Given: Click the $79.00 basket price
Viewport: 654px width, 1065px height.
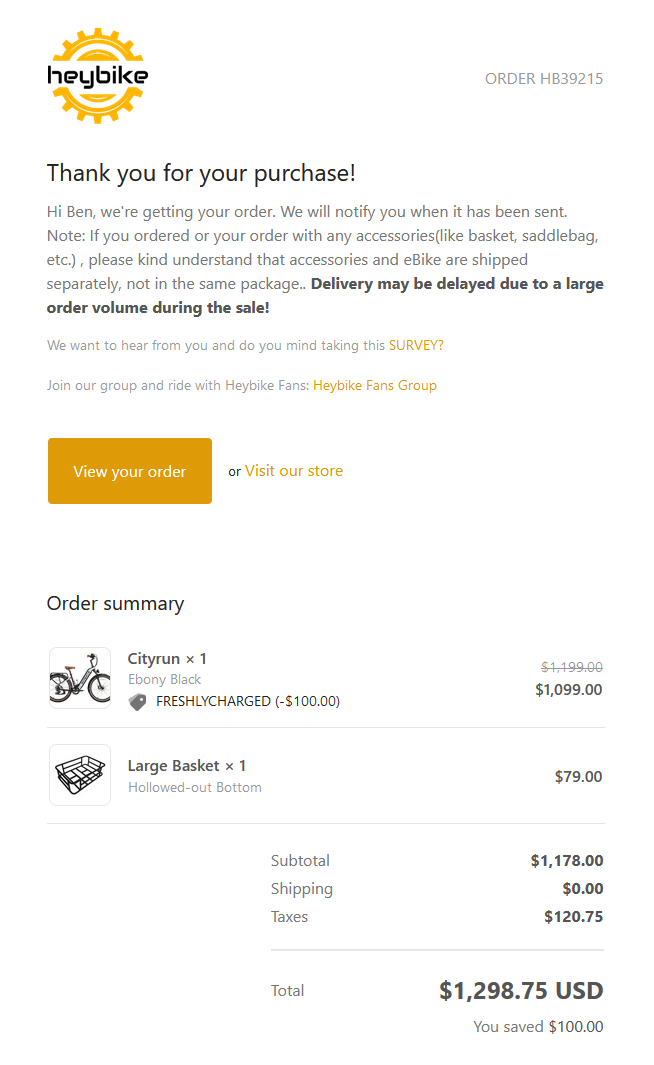Looking at the screenshot, I should point(578,777).
